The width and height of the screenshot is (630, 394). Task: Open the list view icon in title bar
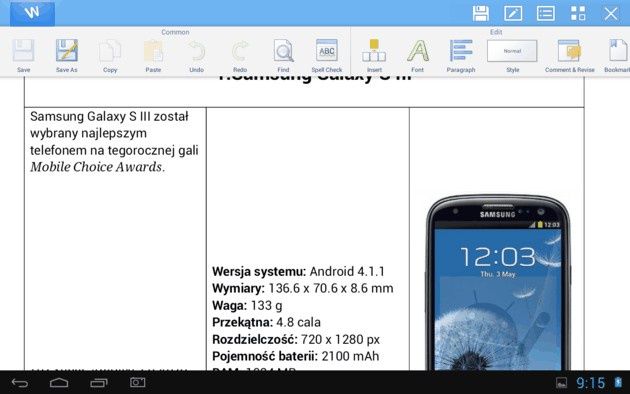pos(546,13)
